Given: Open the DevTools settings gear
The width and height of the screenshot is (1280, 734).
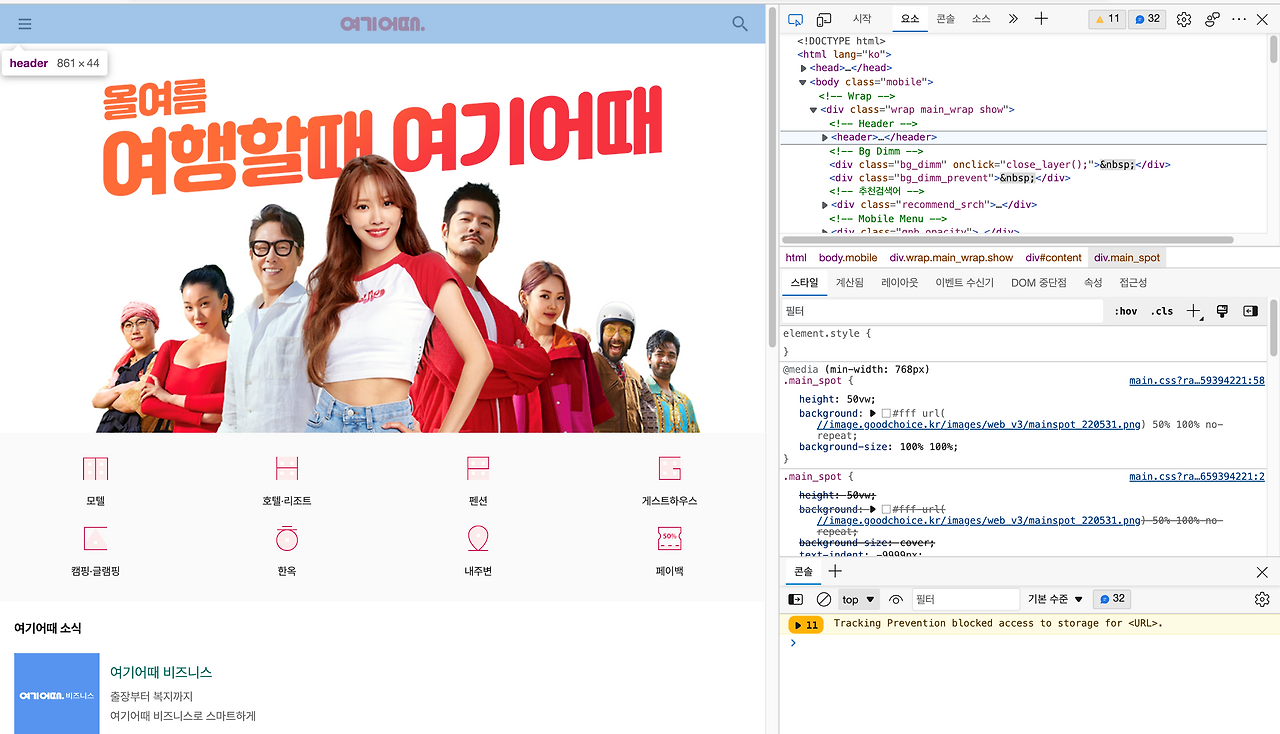Looking at the screenshot, I should [x=1183, y=18].
